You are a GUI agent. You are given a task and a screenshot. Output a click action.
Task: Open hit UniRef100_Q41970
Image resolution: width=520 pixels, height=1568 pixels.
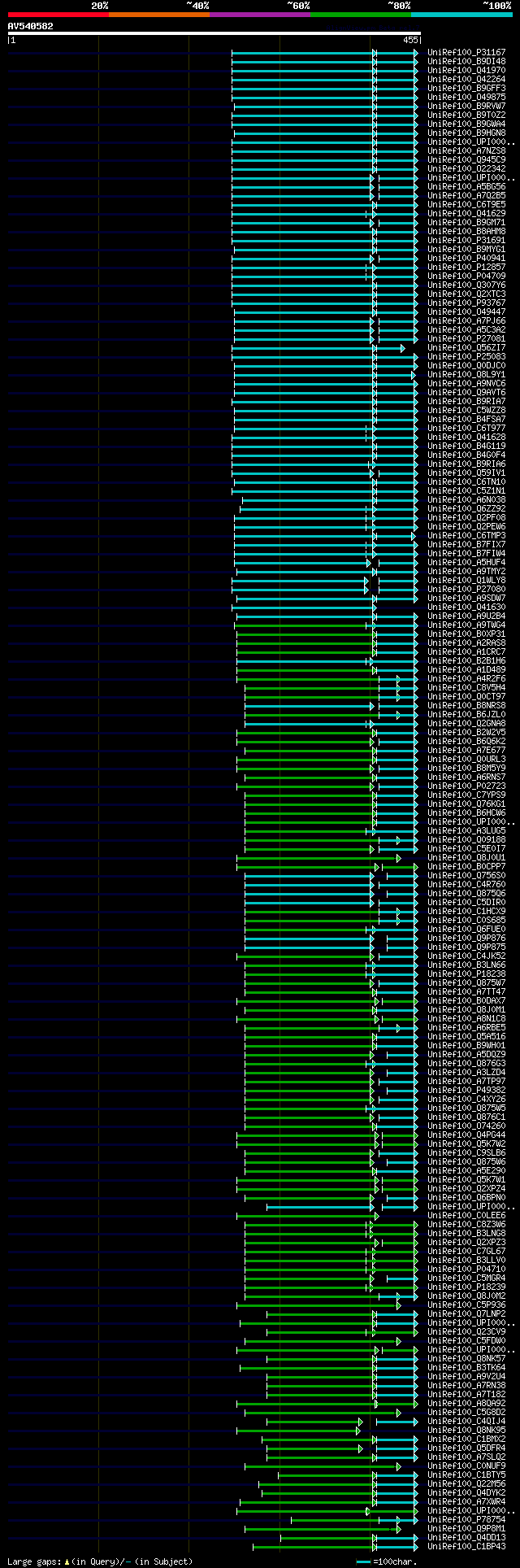pyautogui.click(x=466, y=70)
